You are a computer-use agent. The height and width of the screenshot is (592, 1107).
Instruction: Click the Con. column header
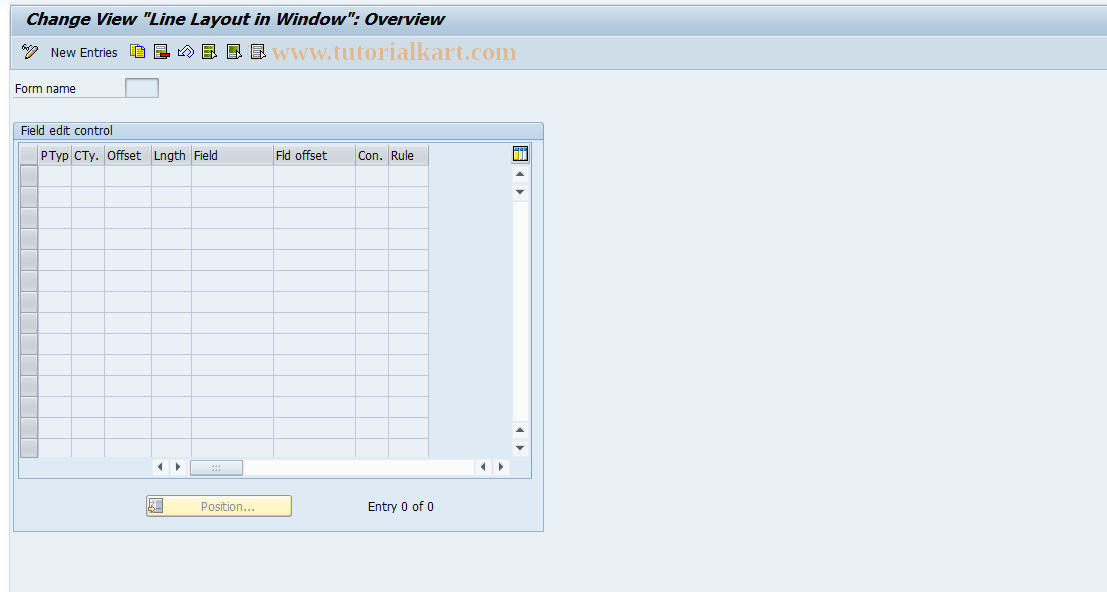[x=372, y=155]
